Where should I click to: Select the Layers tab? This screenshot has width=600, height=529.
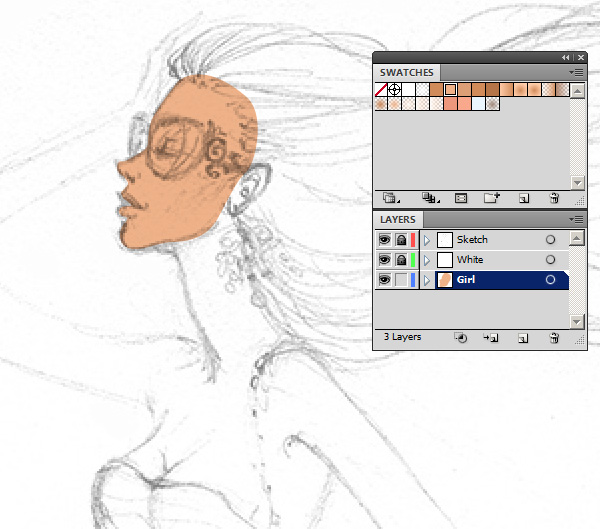398,219
